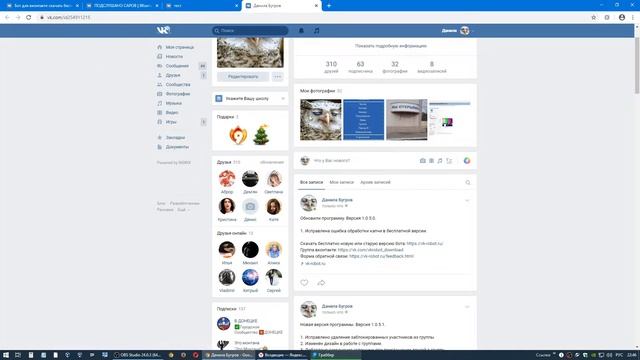The width and height of the screenshot is (640, 360).
Task: Open options arrow on version 1.0.5.1 post
Action: click(x=467, y=307)
